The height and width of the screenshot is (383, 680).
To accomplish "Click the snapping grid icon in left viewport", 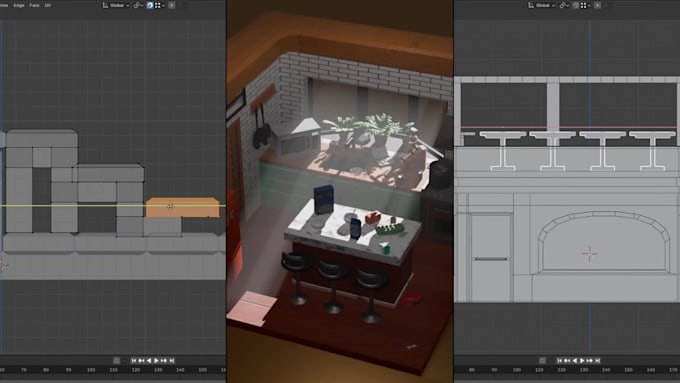I will 157,5.
